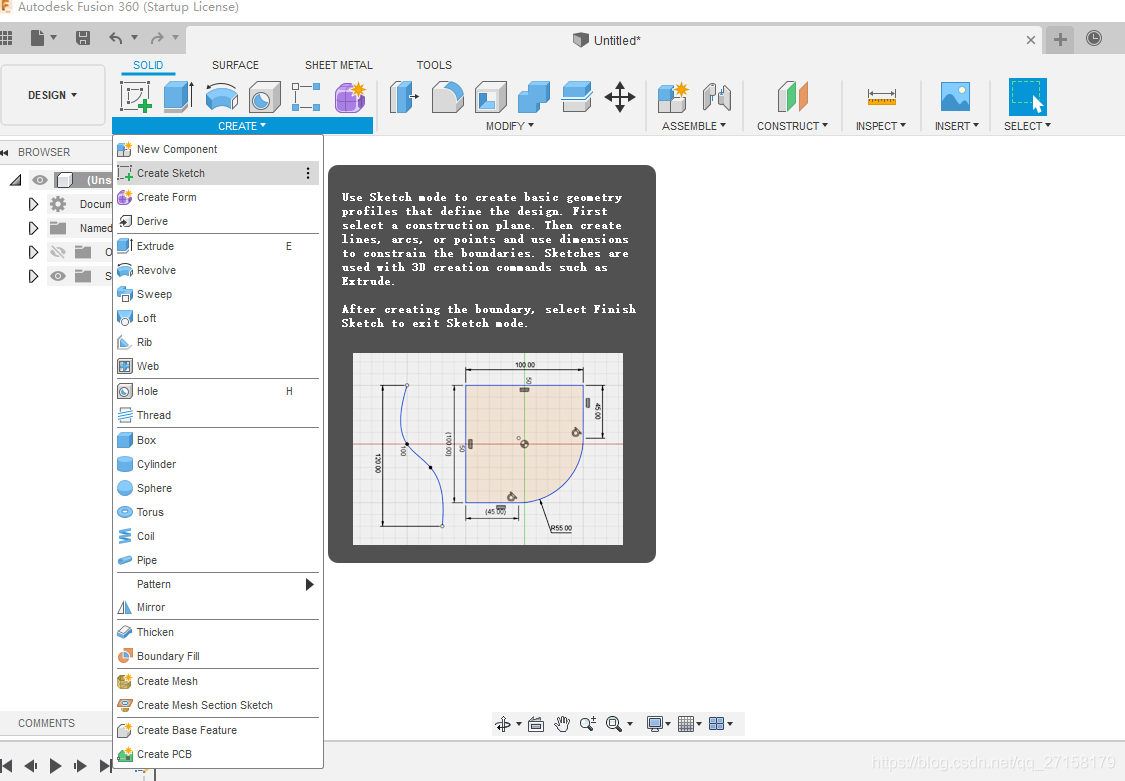Switch to the SHEET METAL tab
This screenshot has height=781, width=1125.
click(x=338, y=65)
